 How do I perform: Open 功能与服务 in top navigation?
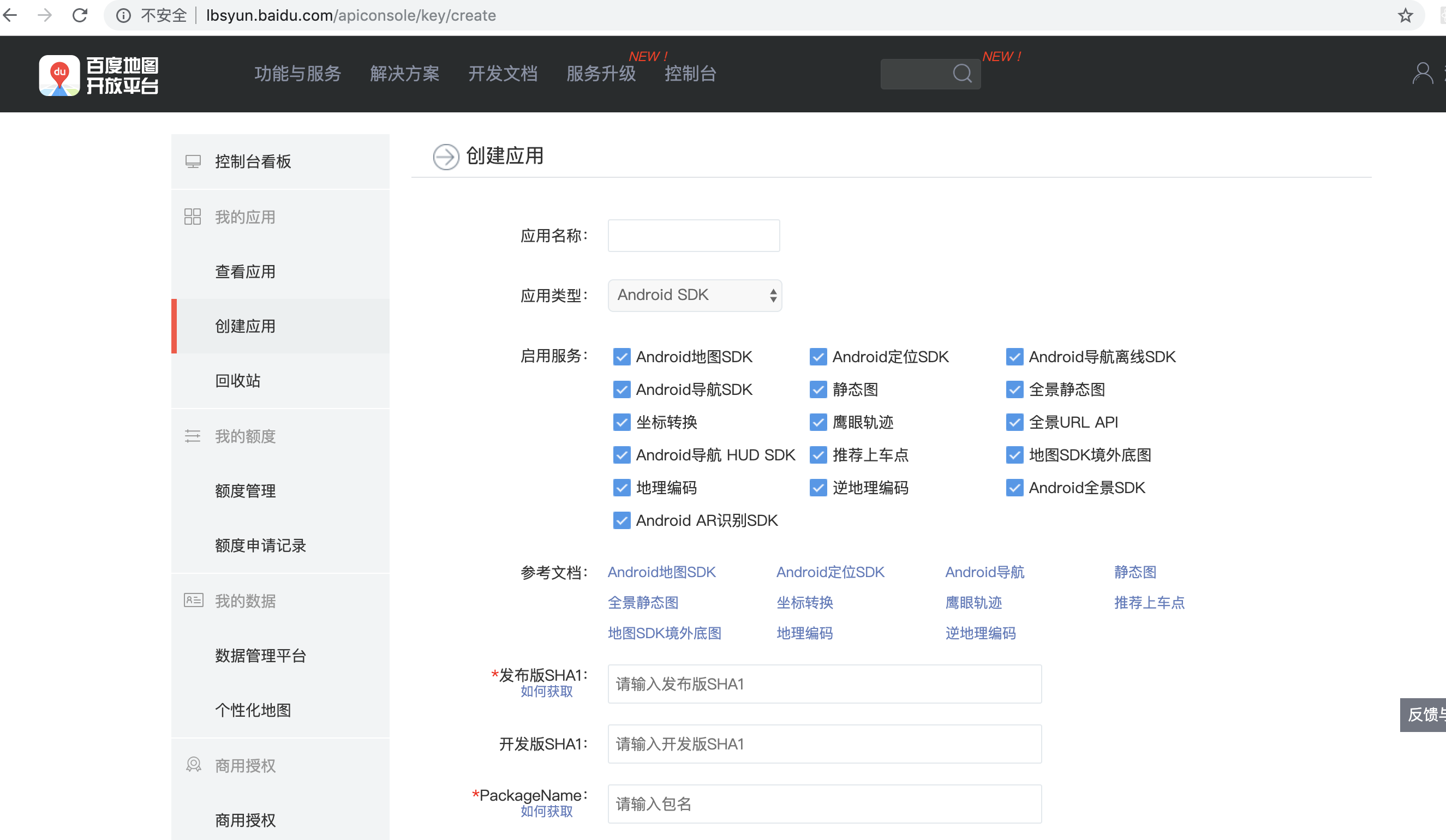coord(297,74)
